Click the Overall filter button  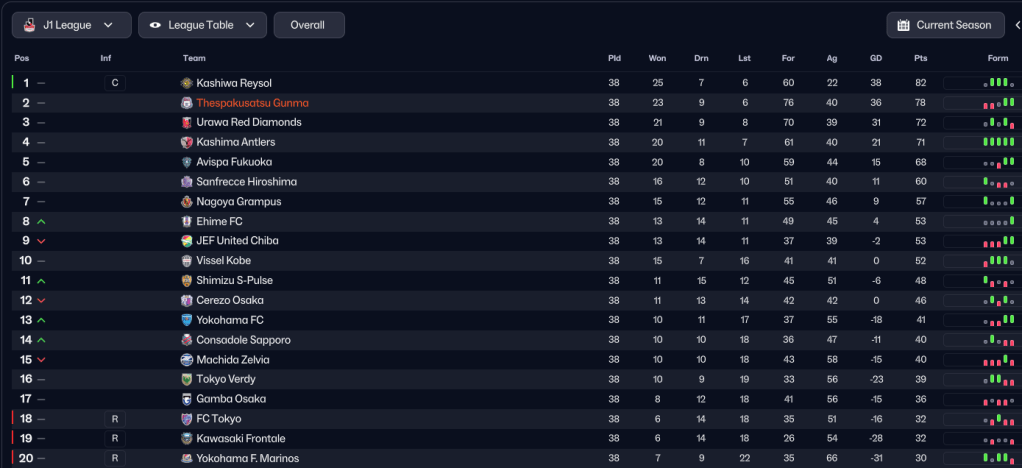tap(308, 25)
